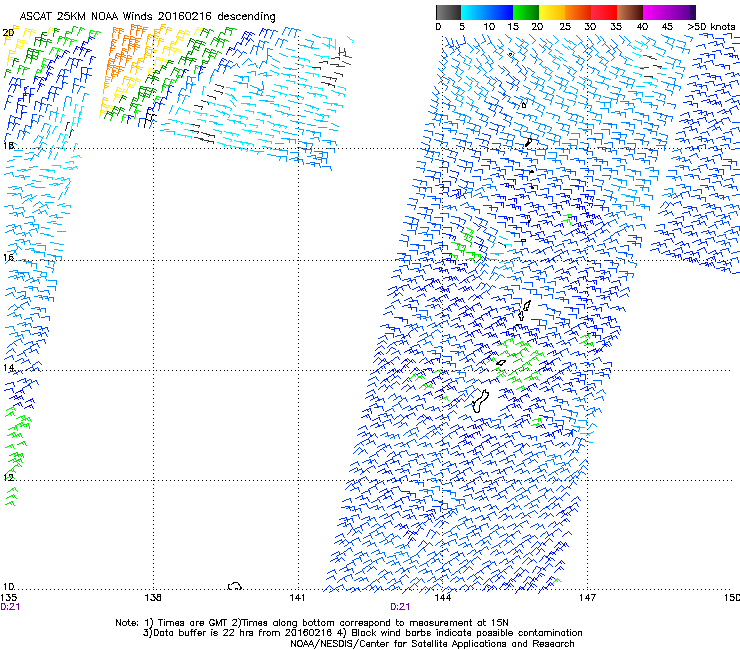
Task: Click the latitude label '18'
Action: [x=8, y=145]
